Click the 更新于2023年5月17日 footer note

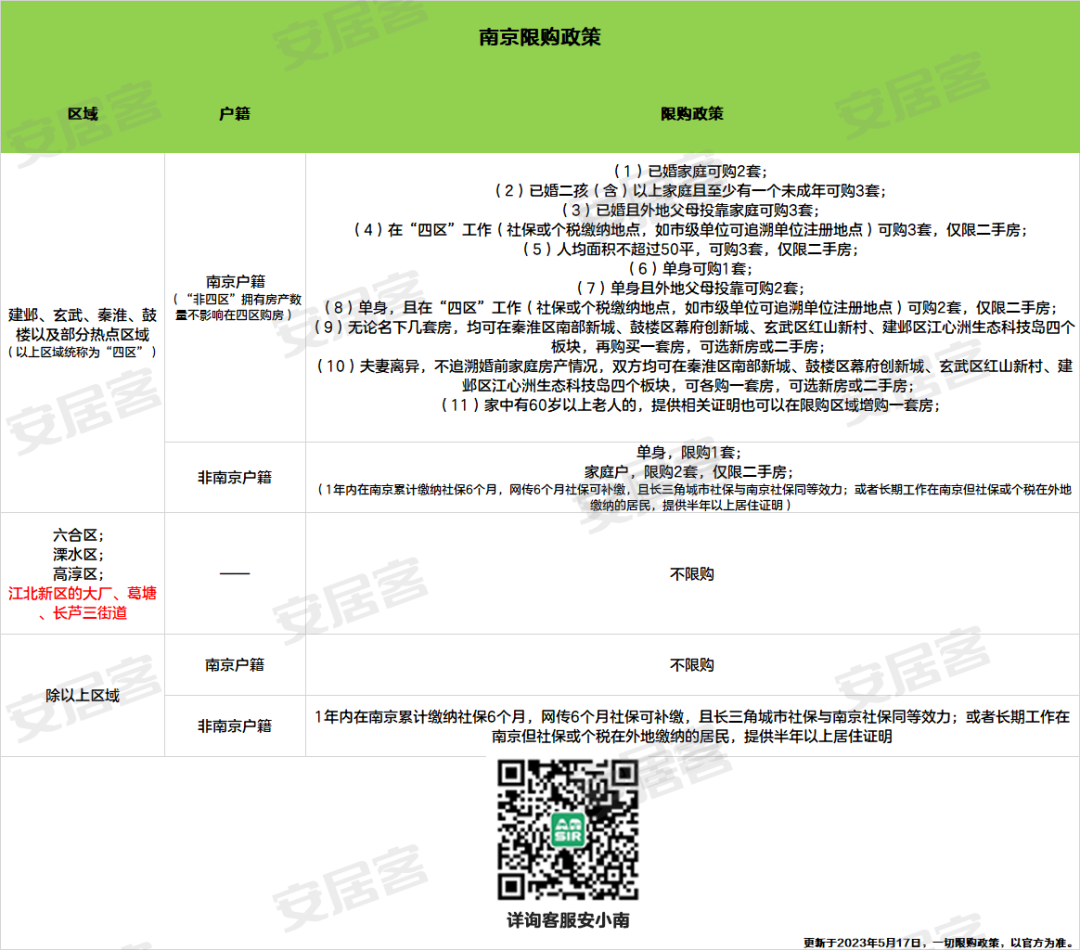tap(937, 942)
